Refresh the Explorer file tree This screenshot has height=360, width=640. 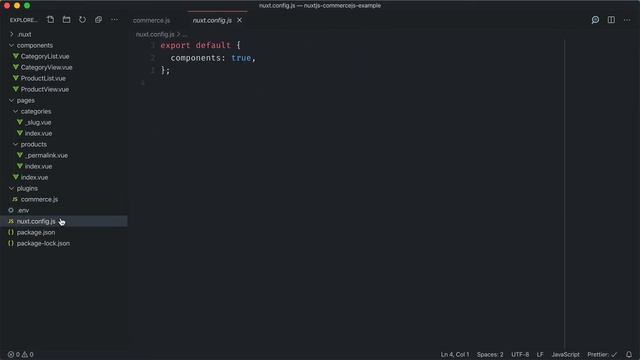[x=82, y=20]
